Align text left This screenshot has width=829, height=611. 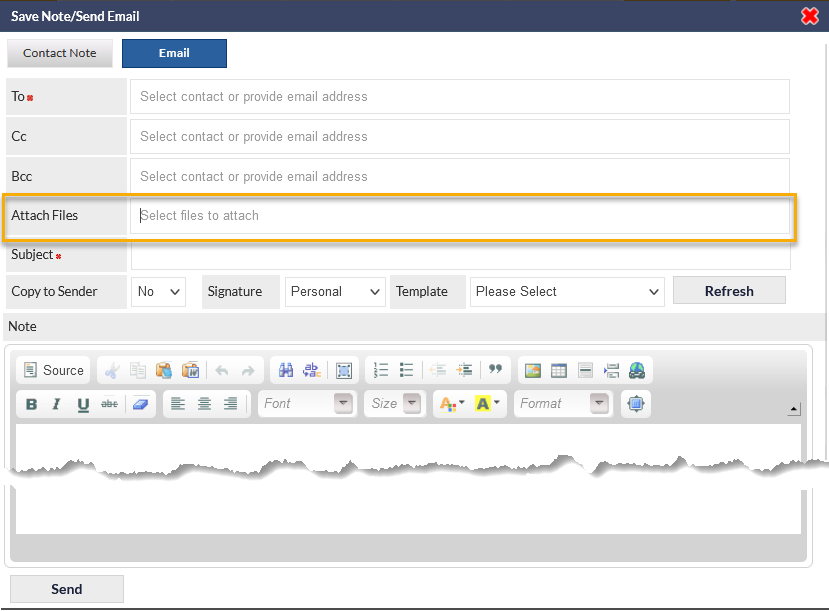coord(178,404)
